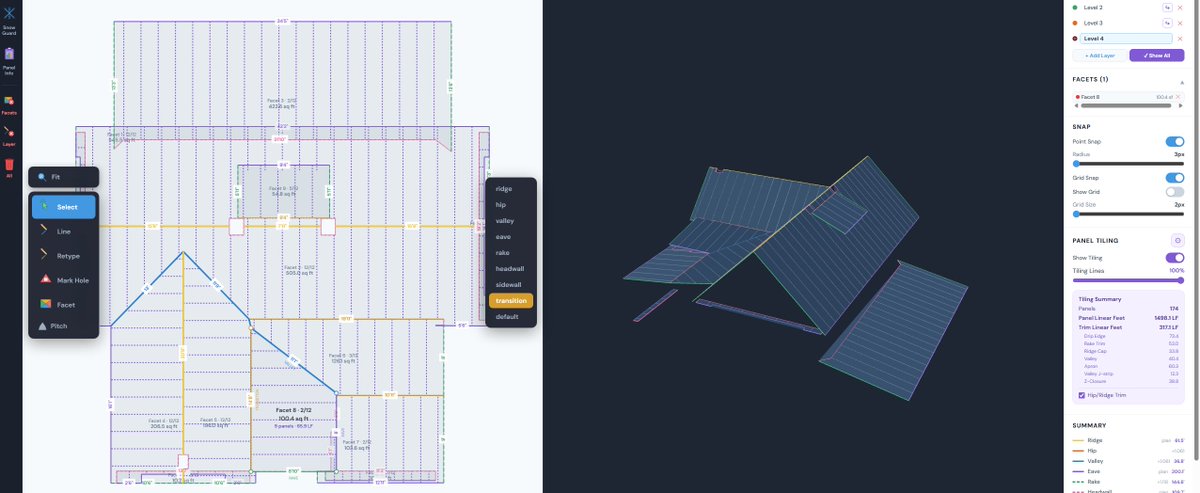The width and height of the screenshot is (1200, 493).
Task: Click the facets list left scroll arrow
Action: click(1077, 105)
